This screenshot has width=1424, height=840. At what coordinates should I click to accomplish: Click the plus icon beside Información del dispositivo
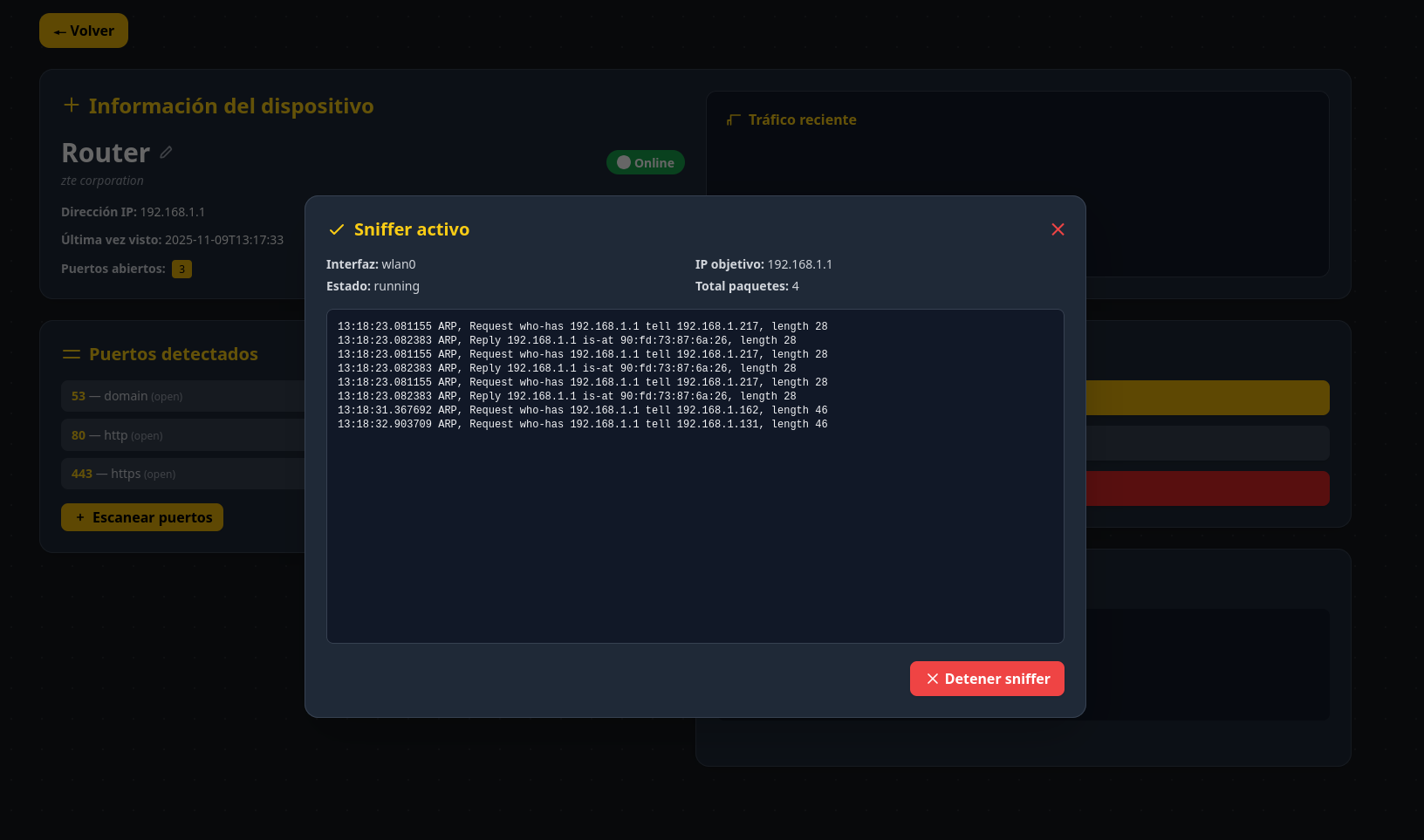[x=72, y=106]
